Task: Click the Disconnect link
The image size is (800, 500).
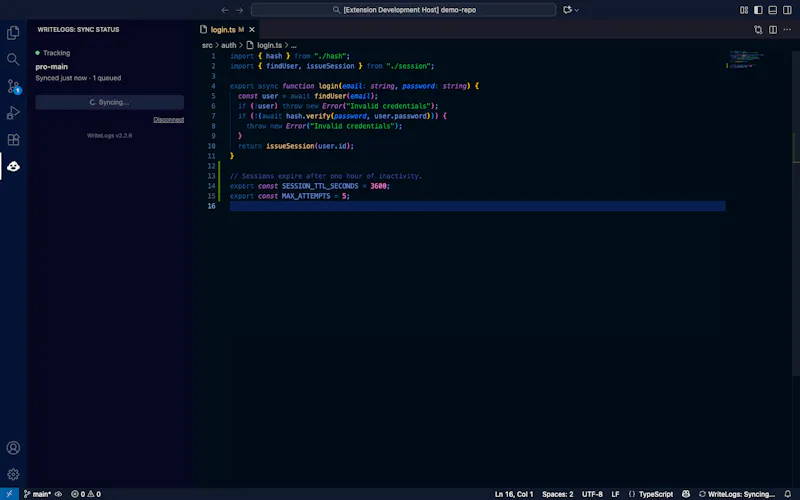Action: pos(168,119)
